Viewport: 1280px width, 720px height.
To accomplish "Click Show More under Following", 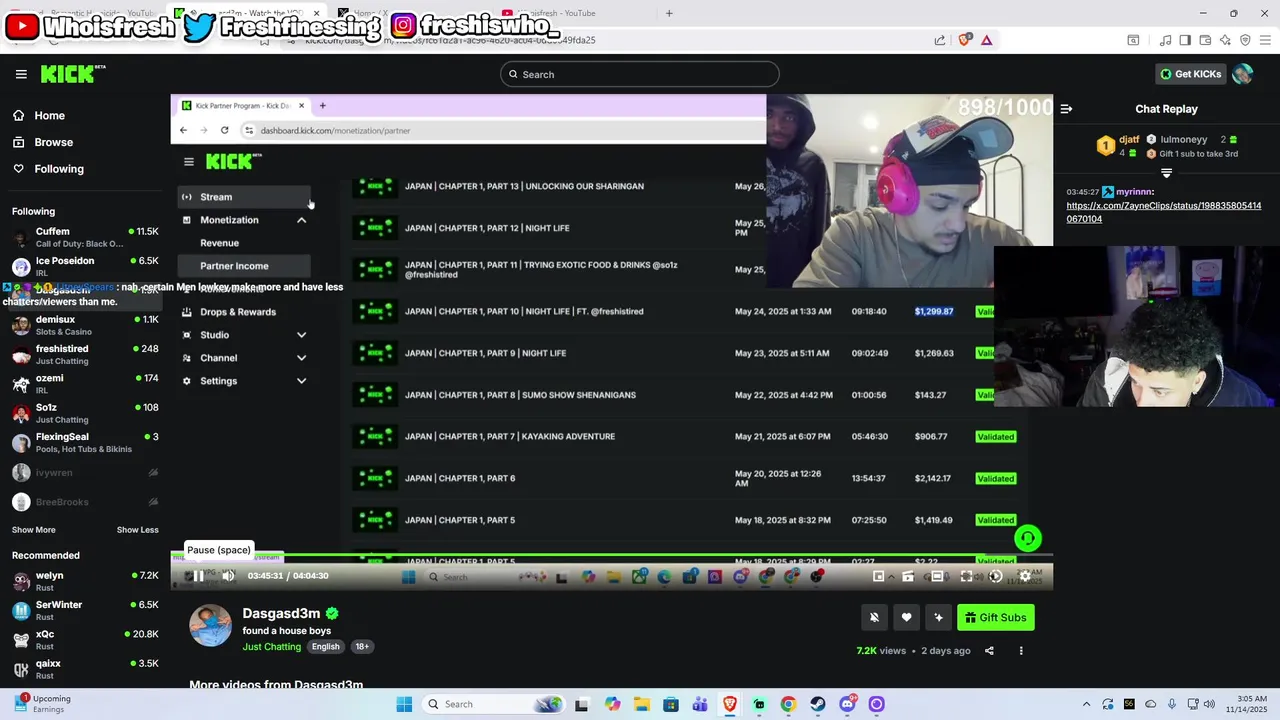I will point(34,530).
